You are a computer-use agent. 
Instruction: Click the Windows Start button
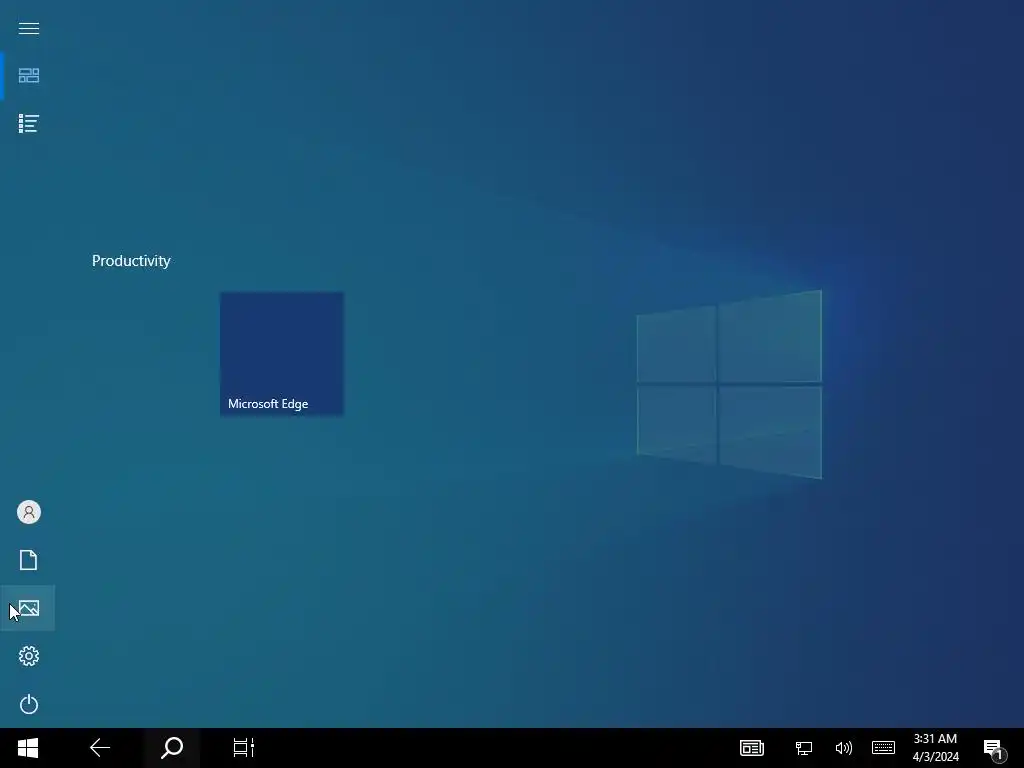click(28, 748)
